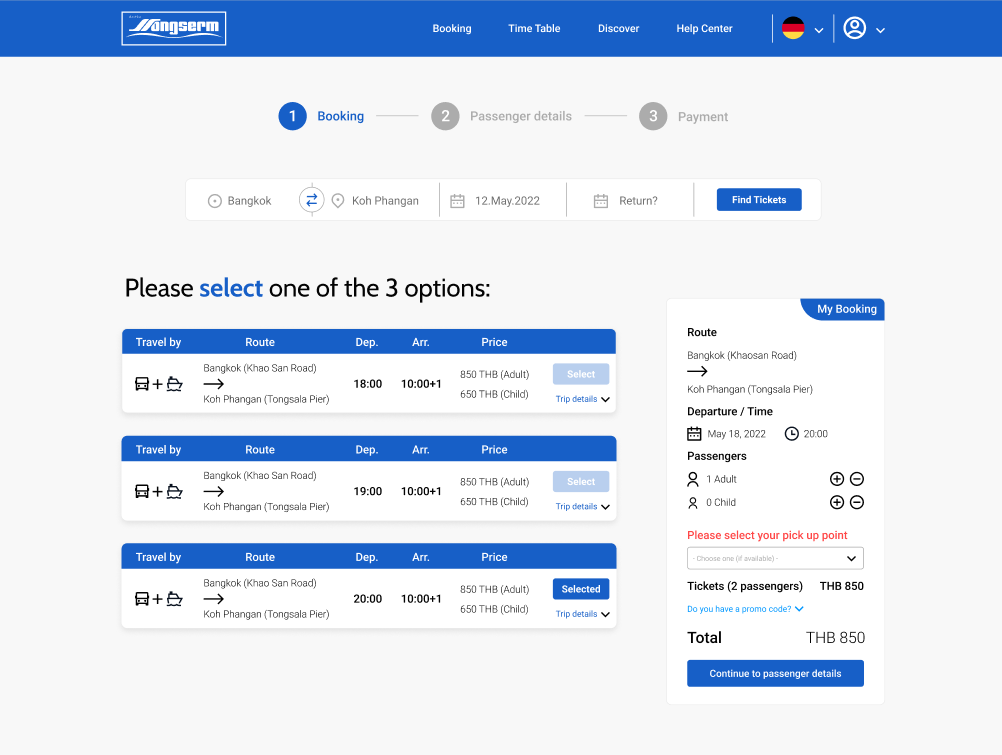
Task: Open Time Table in navigation bar
Action: (534, 29)
